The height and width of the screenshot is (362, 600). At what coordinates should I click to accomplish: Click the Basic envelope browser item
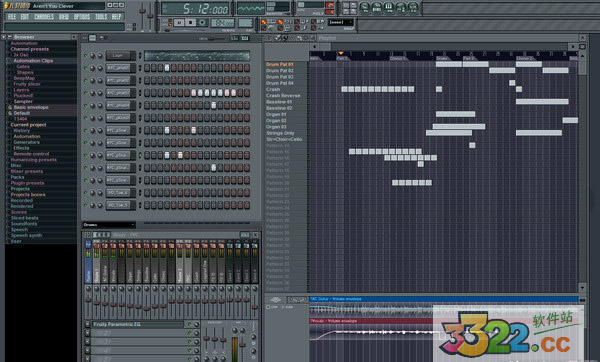point(31,107)
